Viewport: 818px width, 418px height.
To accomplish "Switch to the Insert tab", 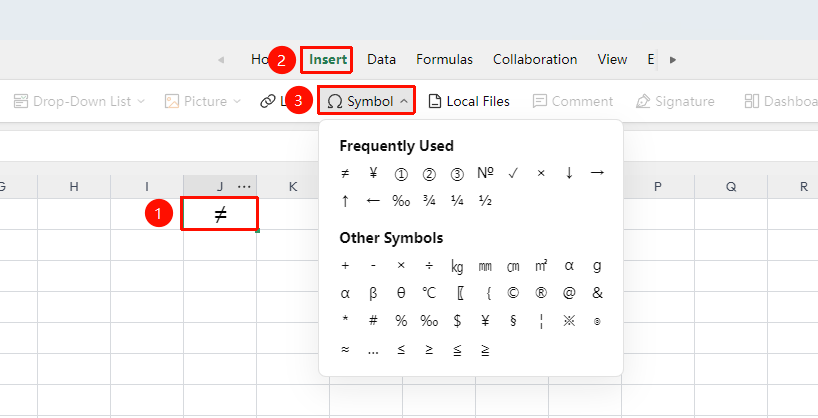I will click(328, 59).
